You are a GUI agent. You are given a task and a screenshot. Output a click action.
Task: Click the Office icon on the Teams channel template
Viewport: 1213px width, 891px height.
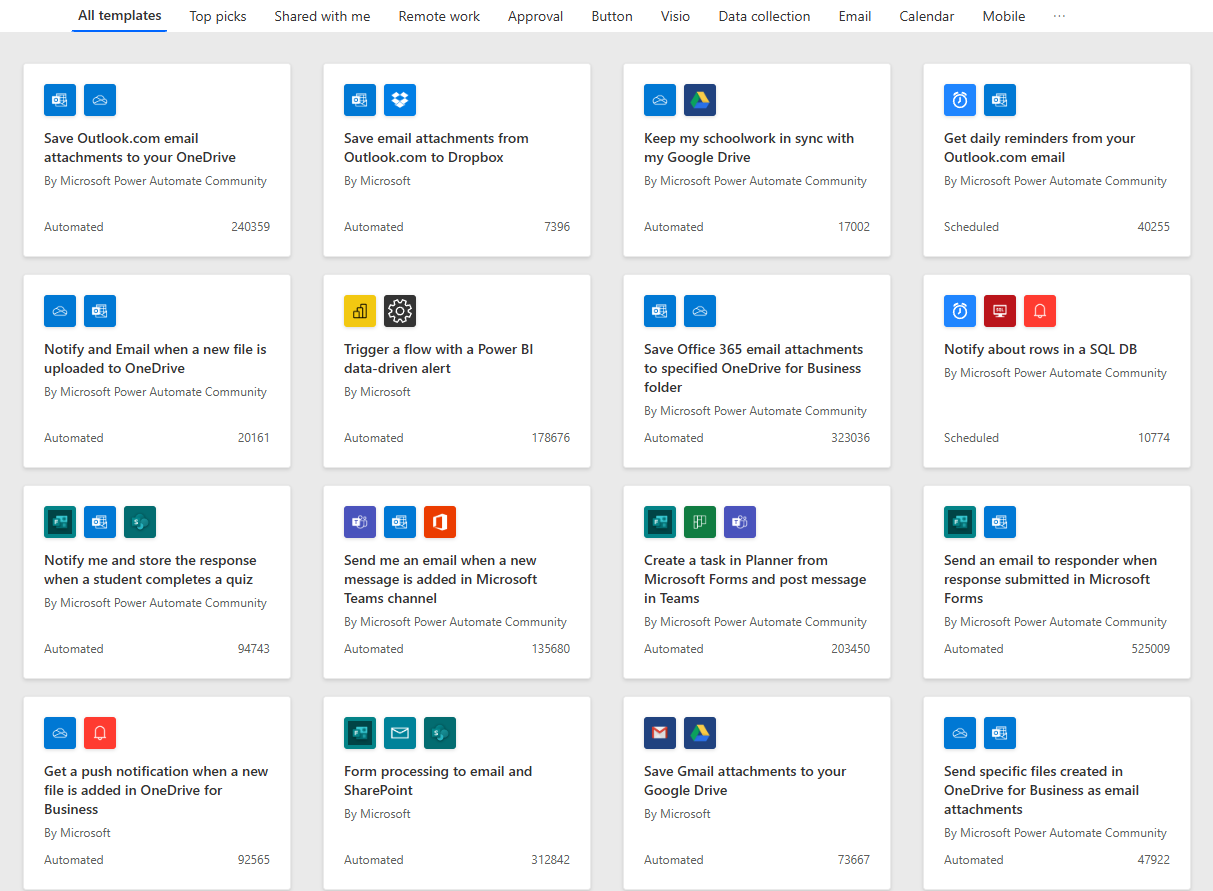(x=440, y=522)
